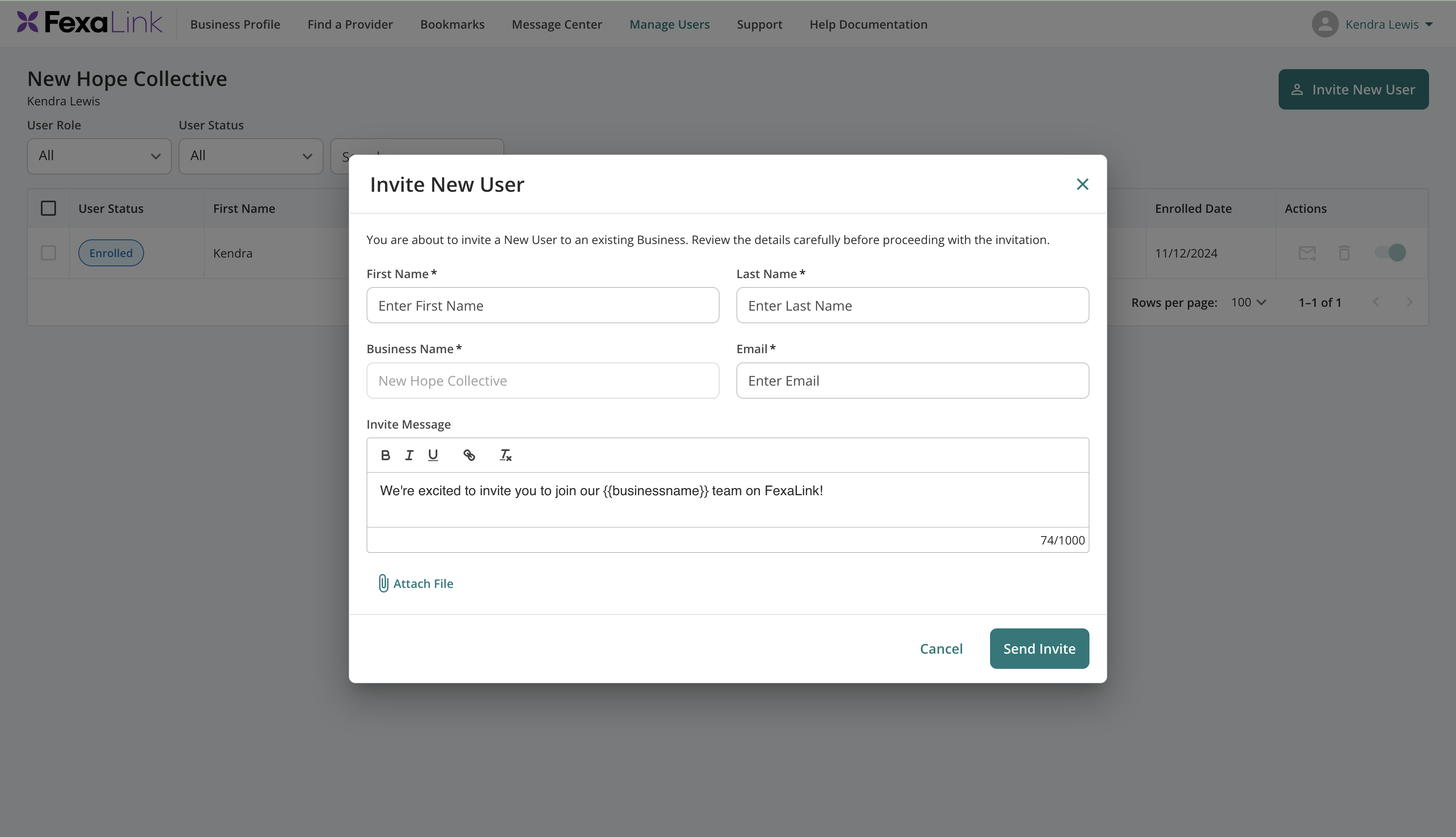Apply bold formatting in invite message
Screen dimensions: 1456x837
(385, 455)
